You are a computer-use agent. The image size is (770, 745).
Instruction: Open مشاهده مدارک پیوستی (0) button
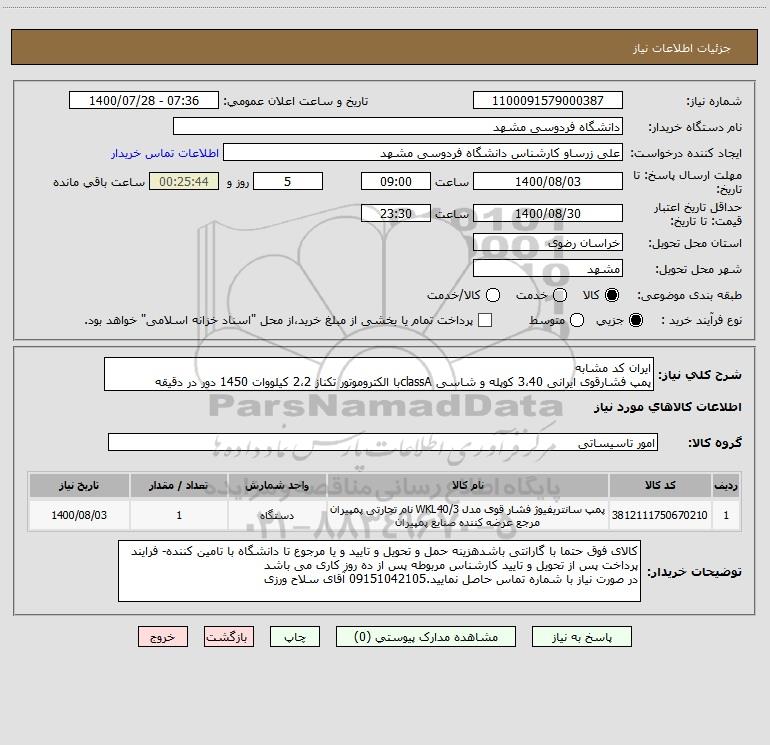click(426, 636)
